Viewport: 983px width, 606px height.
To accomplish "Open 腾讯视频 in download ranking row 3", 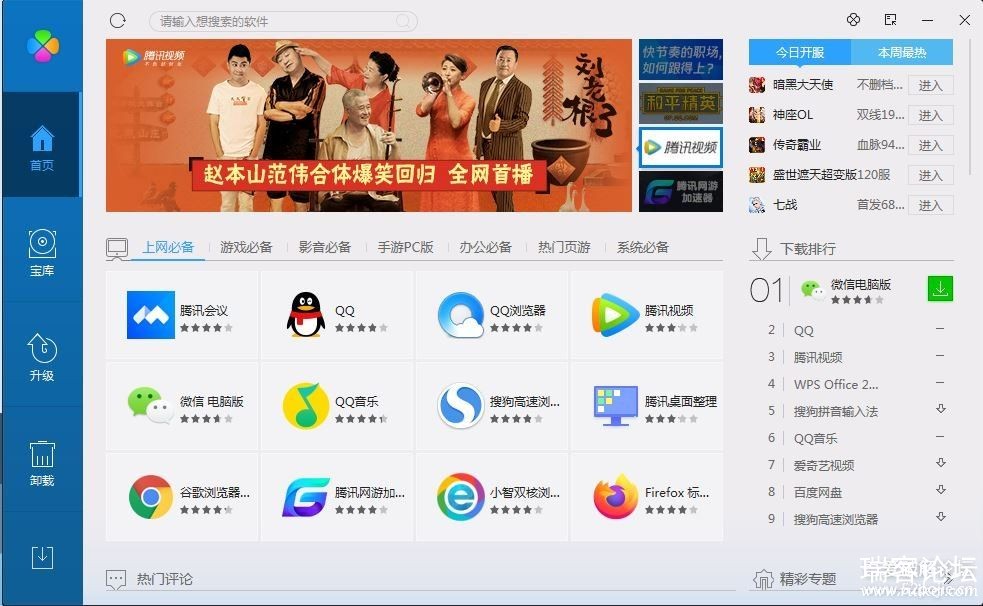I will click(817, 357).
